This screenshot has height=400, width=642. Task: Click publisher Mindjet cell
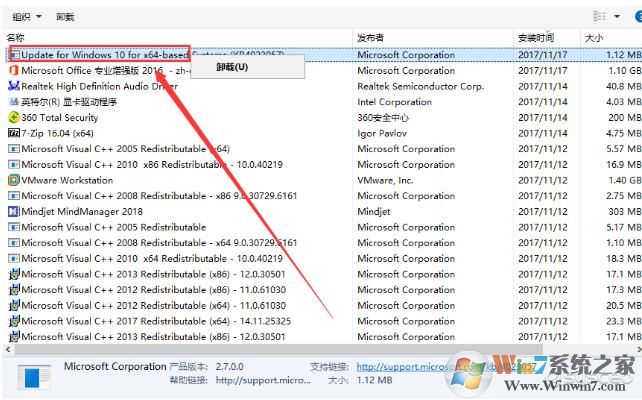coord(373,212)
